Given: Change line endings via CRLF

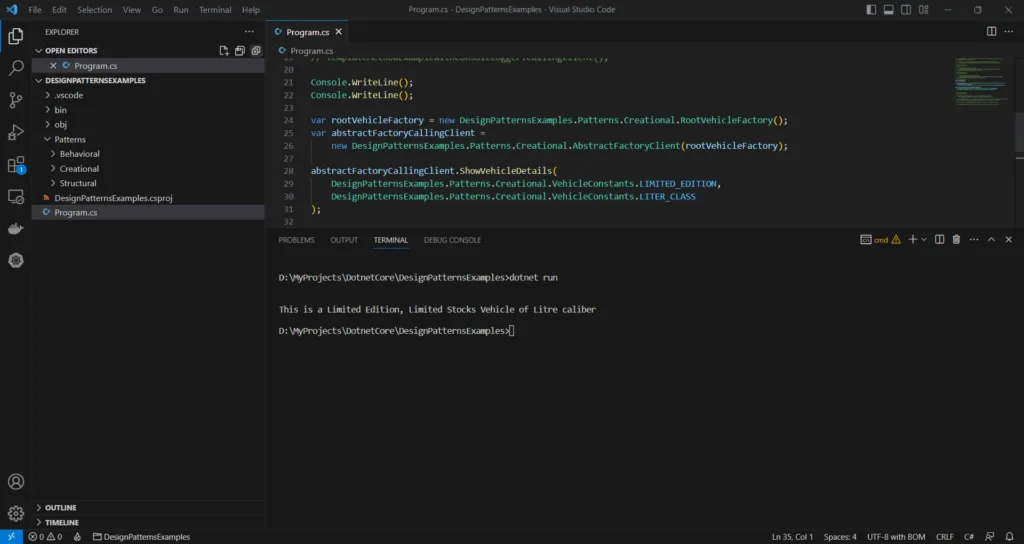Looking at the screenshot, I should 944,537.
